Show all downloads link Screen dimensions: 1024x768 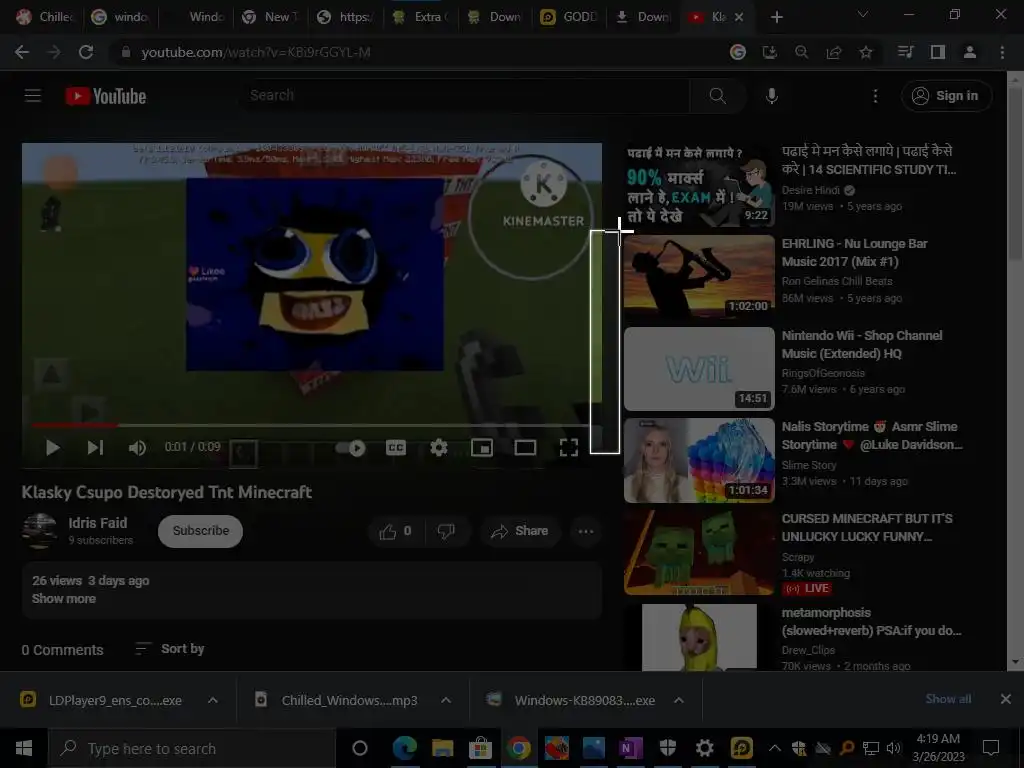point(948,699)
